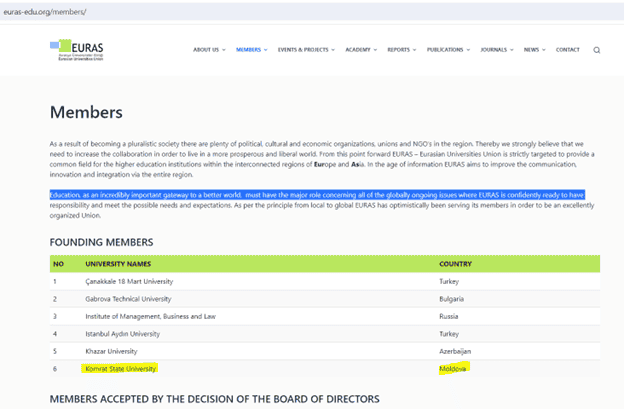Open the search magnifier icon
624x409 pixels.
[x=597, y=50]
